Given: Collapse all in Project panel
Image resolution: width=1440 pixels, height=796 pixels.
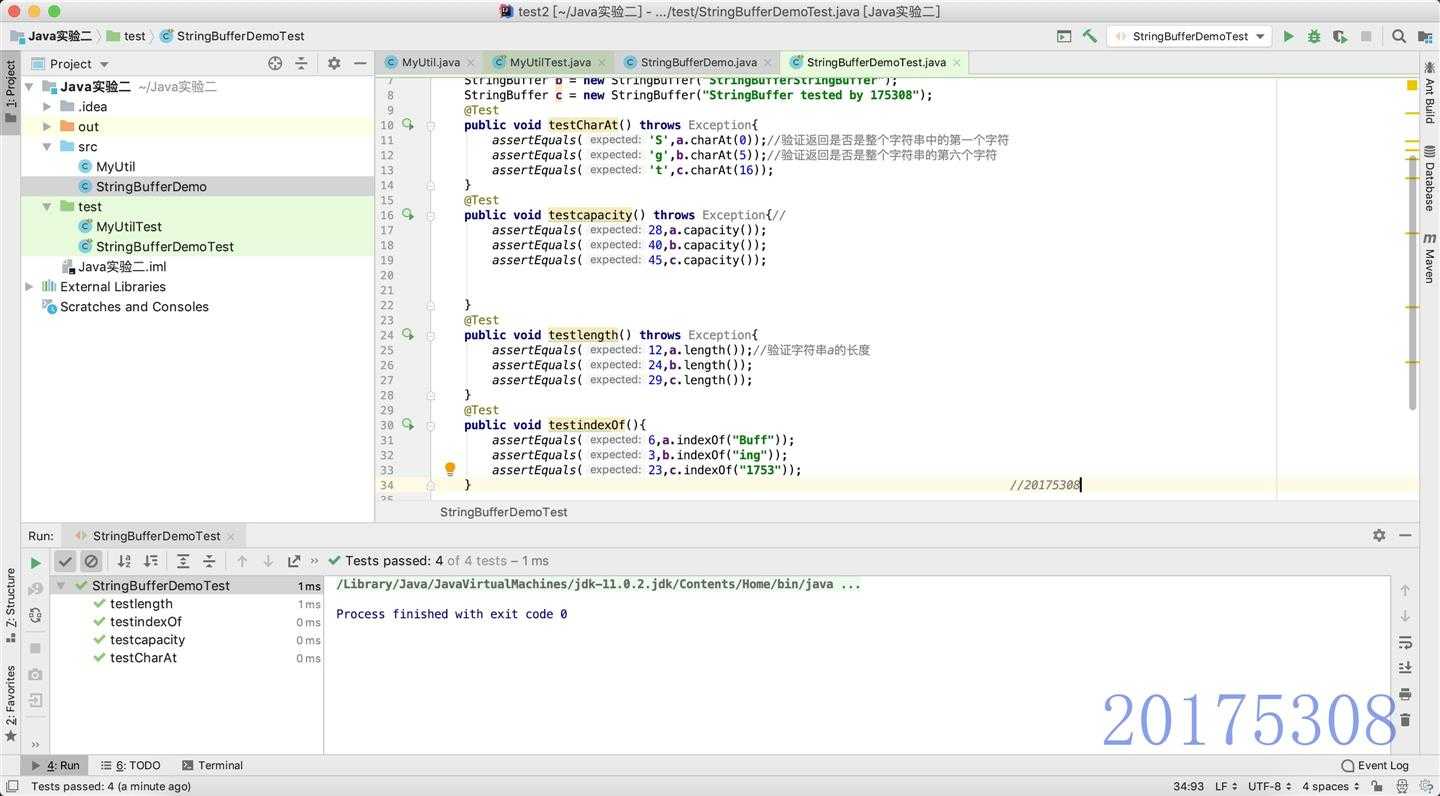Looking at the screenshot, I should (x=301, y=63).
